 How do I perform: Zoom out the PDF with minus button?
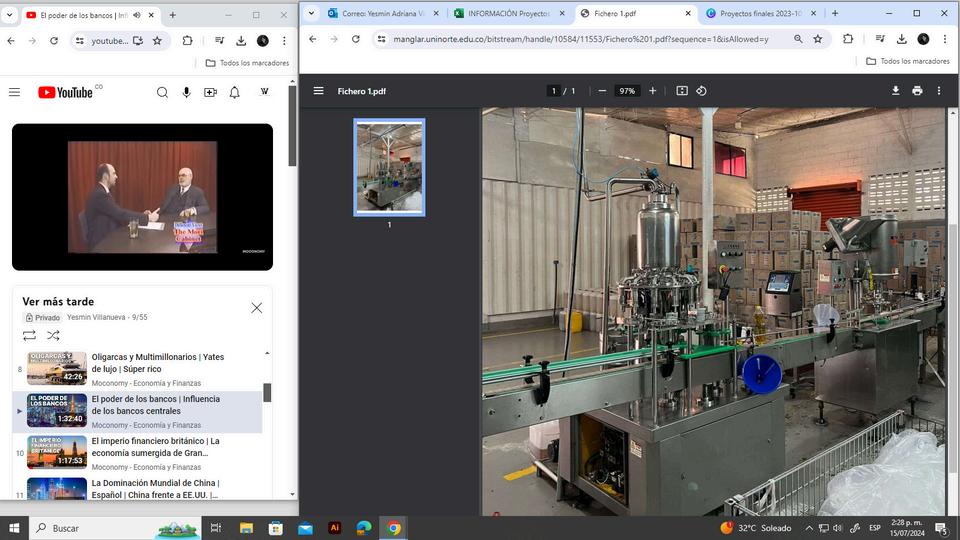pos(602,91)
